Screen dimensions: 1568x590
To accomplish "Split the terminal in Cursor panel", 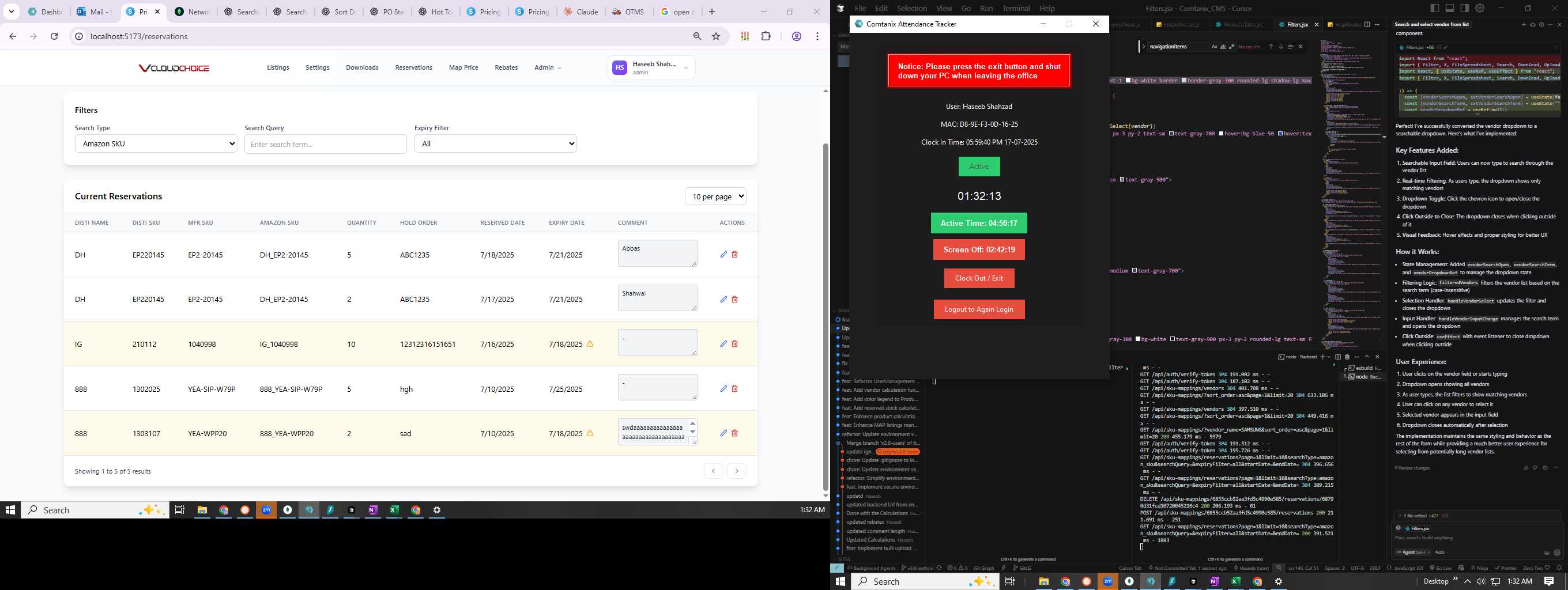I will [1338, 357].
